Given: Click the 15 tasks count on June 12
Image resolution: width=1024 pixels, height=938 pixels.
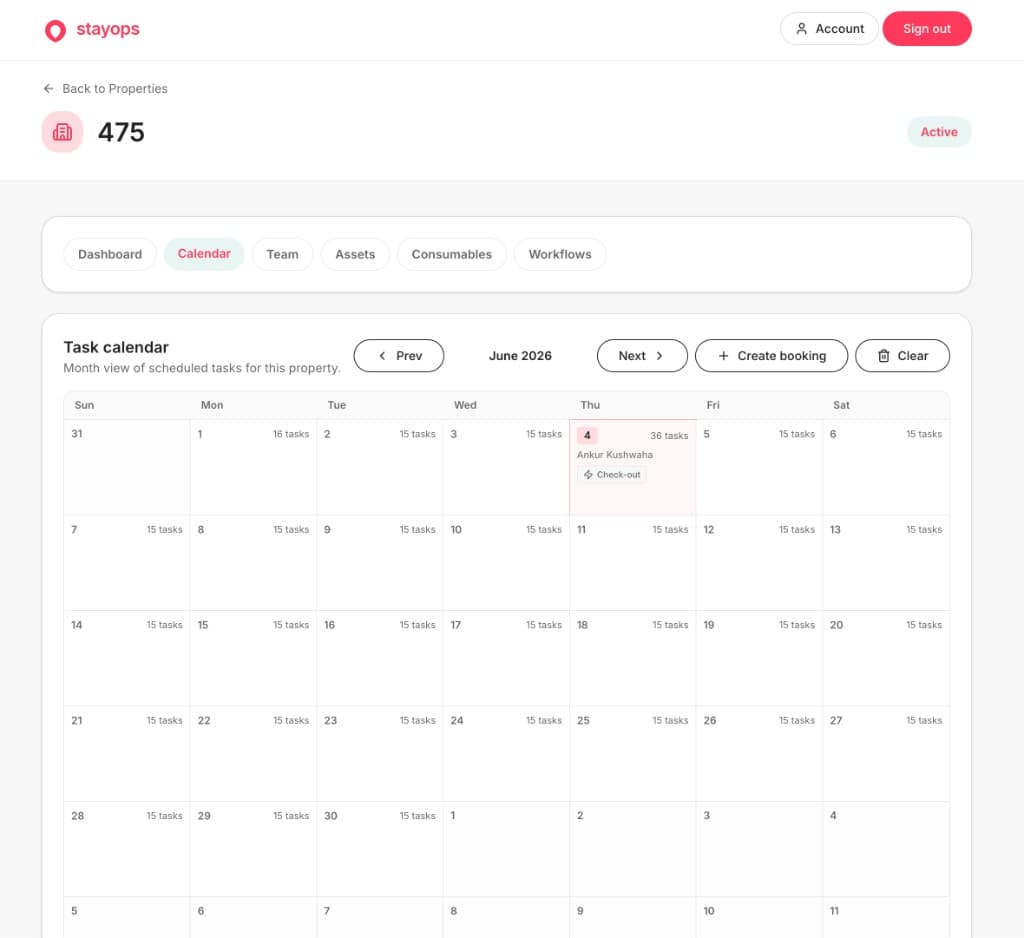Looking at the screenshot, I should tap(797, 529).
